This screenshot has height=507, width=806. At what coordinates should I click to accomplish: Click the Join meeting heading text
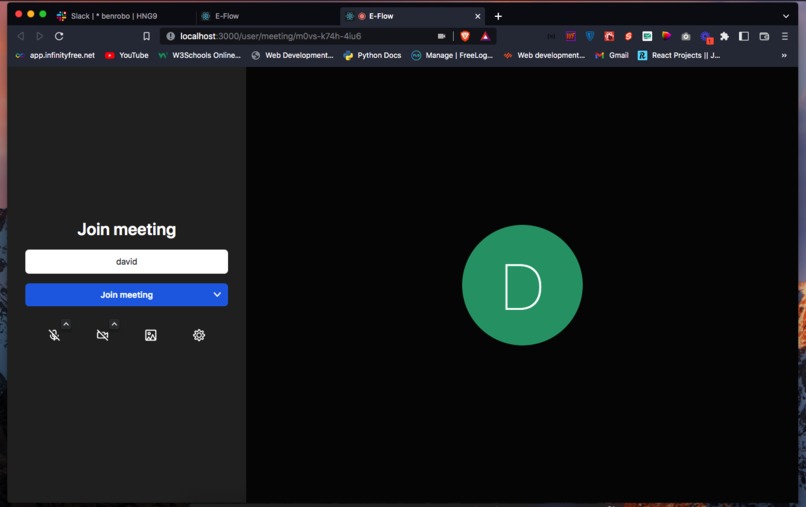126,229
